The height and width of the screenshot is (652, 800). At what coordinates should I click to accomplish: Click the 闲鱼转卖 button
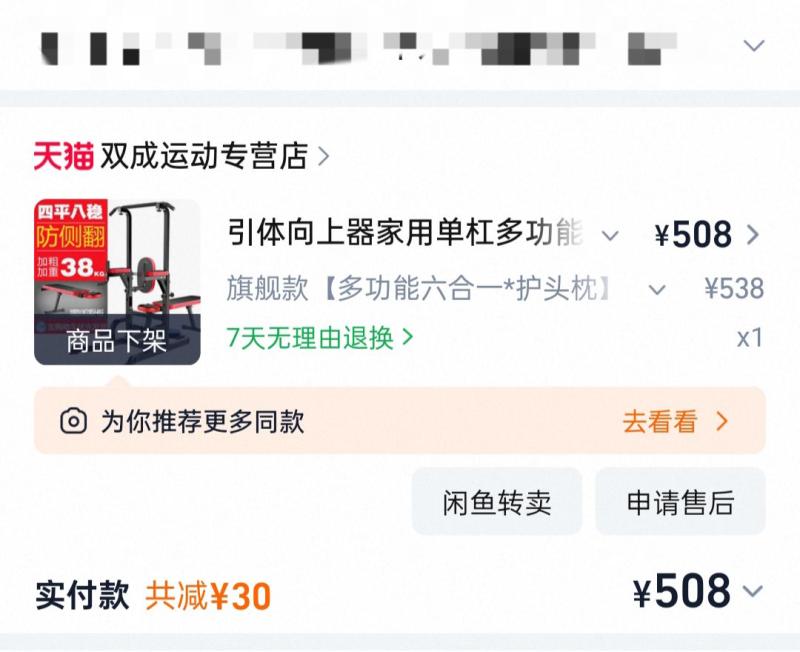(x=497, y=501)
